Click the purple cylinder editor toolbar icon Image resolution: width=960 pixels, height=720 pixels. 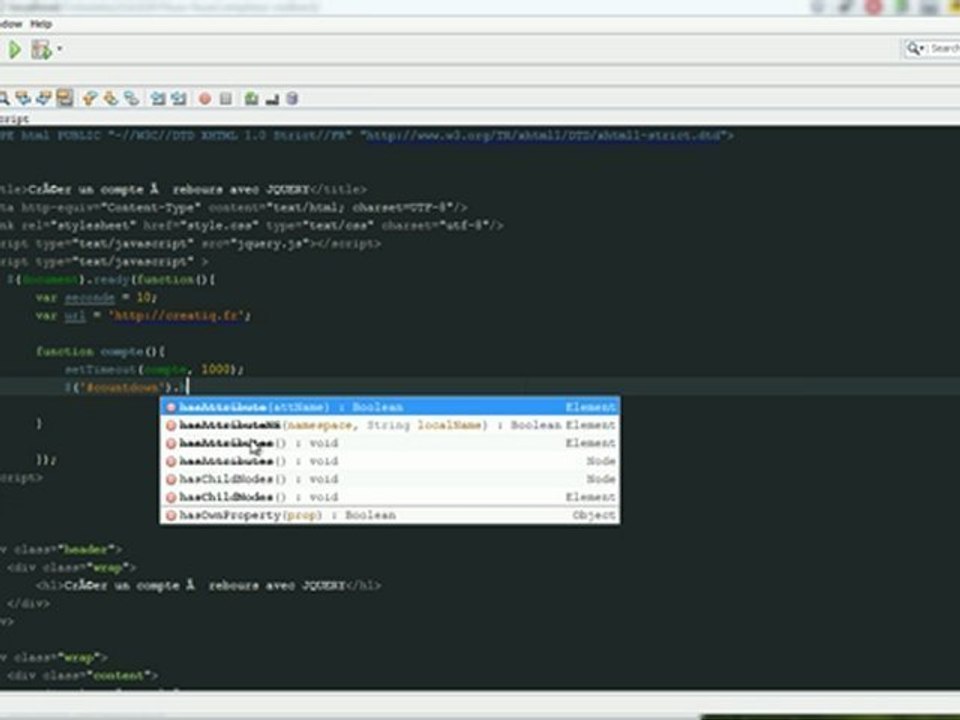292,99
